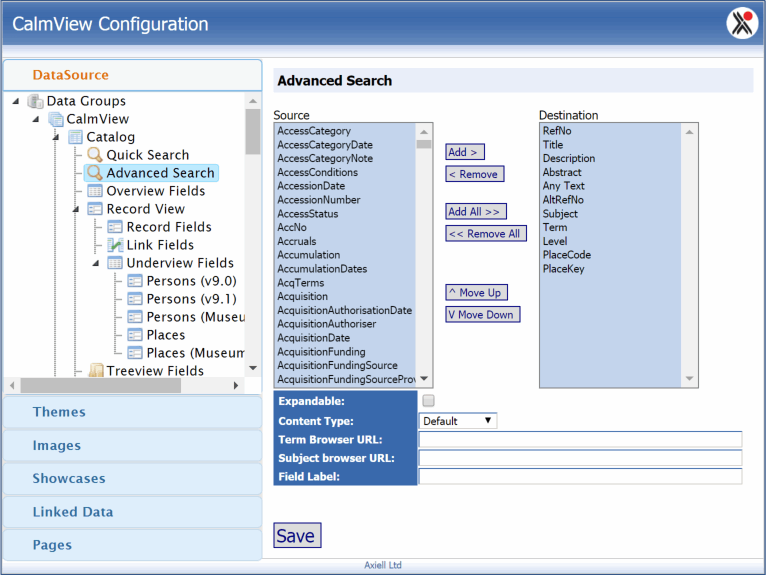This screenshot has width=766, height=575.
Task: Click the tree's vertical scrollbar thumb
Action: [253, 131]
